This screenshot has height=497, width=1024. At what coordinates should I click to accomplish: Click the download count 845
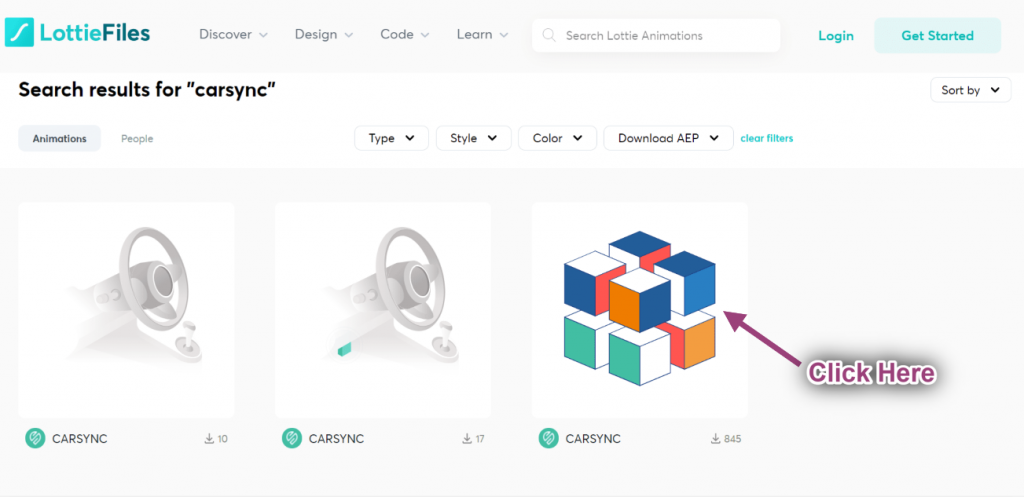point(733,439)
